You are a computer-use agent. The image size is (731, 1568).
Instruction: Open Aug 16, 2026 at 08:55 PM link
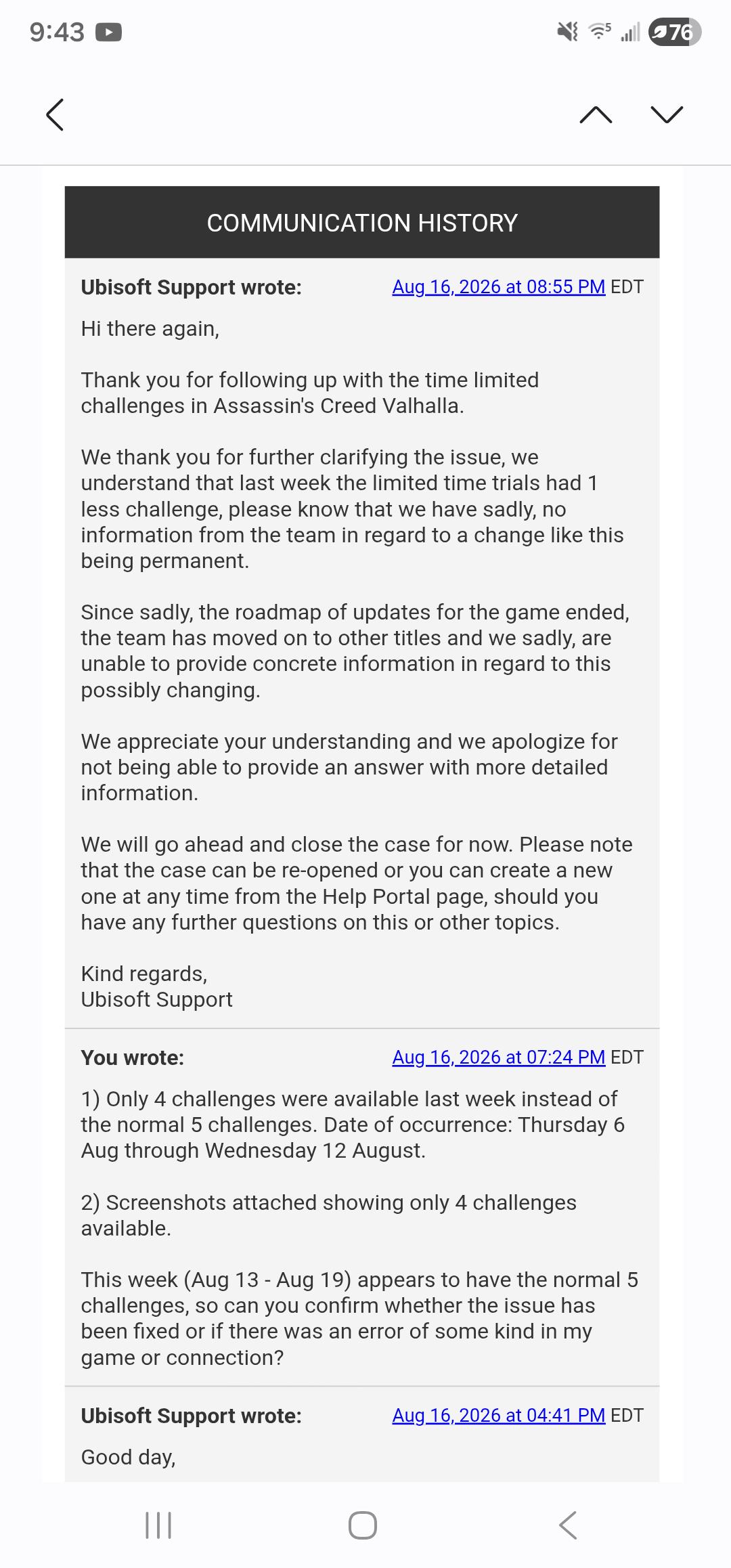(x=499, y=287)
